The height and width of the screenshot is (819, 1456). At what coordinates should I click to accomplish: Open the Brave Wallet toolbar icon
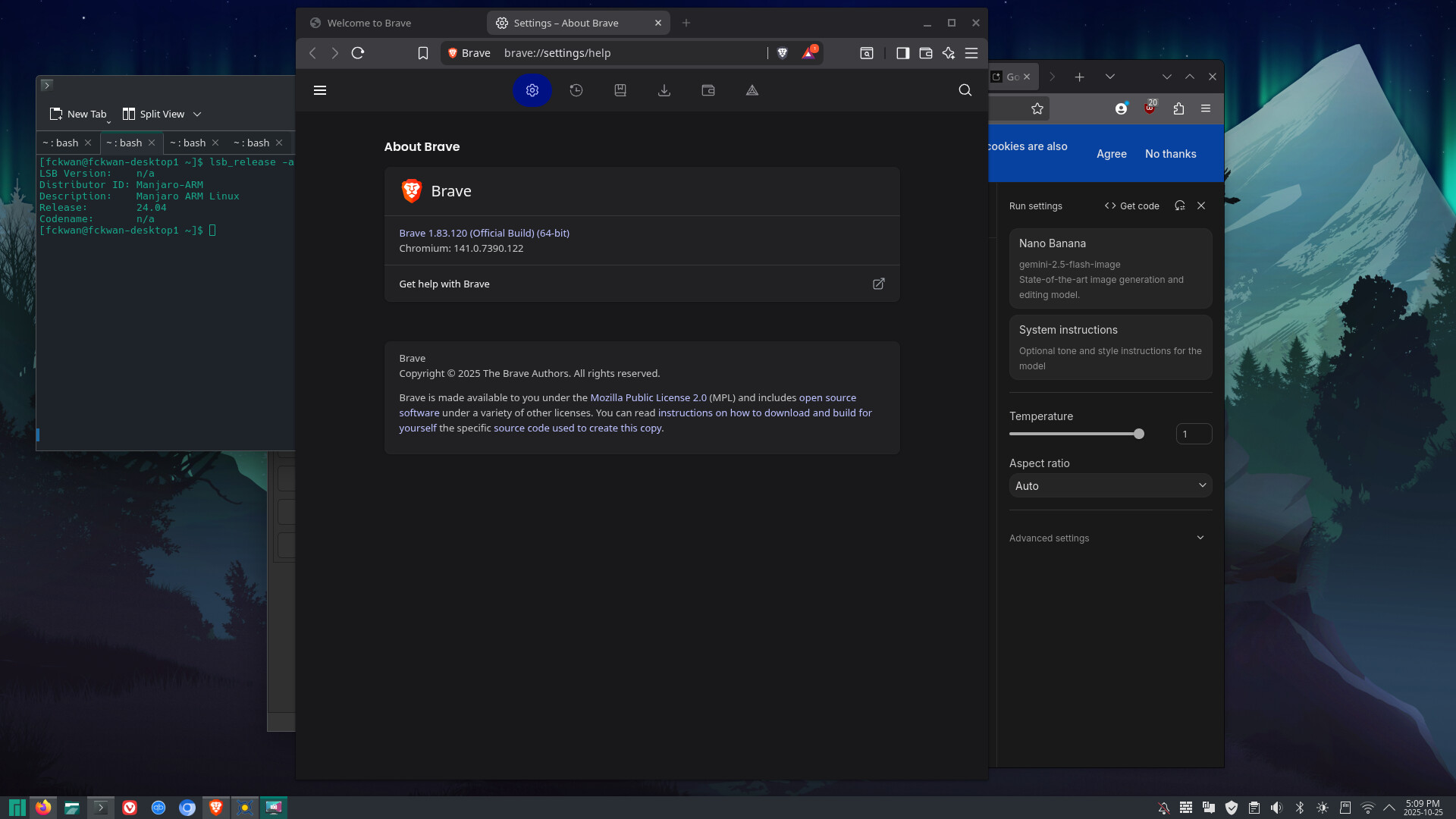[925, 53]
